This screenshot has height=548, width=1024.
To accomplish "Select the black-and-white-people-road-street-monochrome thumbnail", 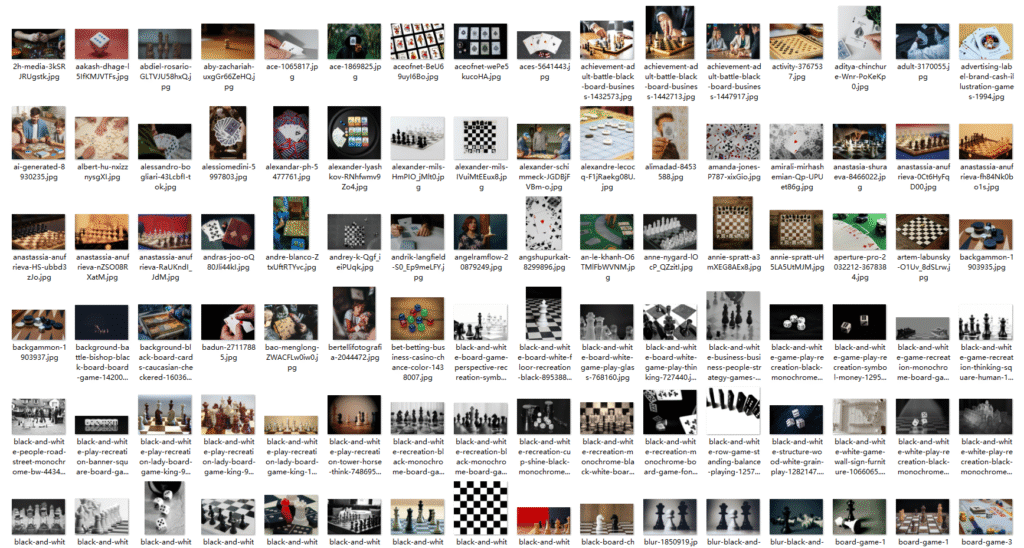I will 39,416.
